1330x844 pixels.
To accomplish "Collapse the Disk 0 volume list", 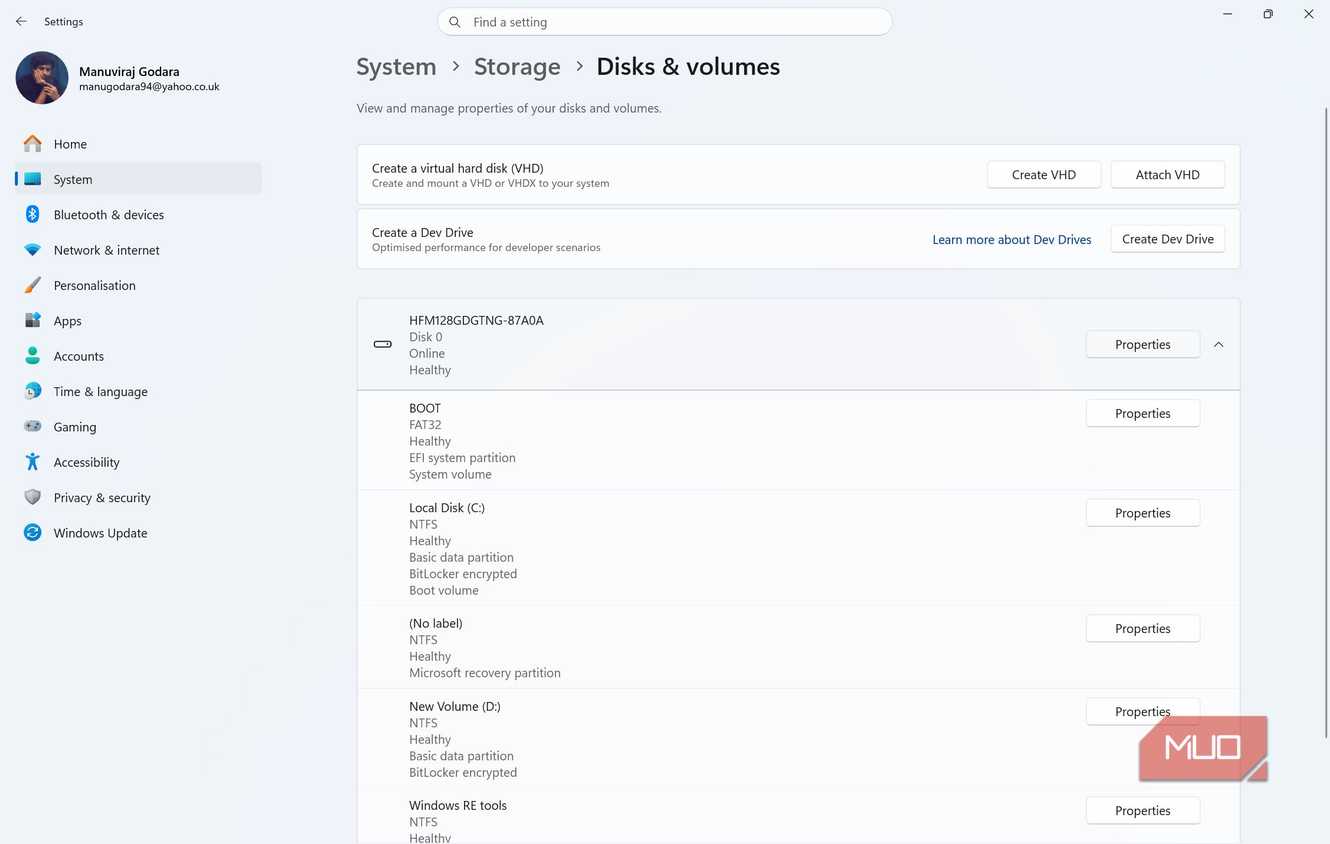I will click(x=1218, y=344).
